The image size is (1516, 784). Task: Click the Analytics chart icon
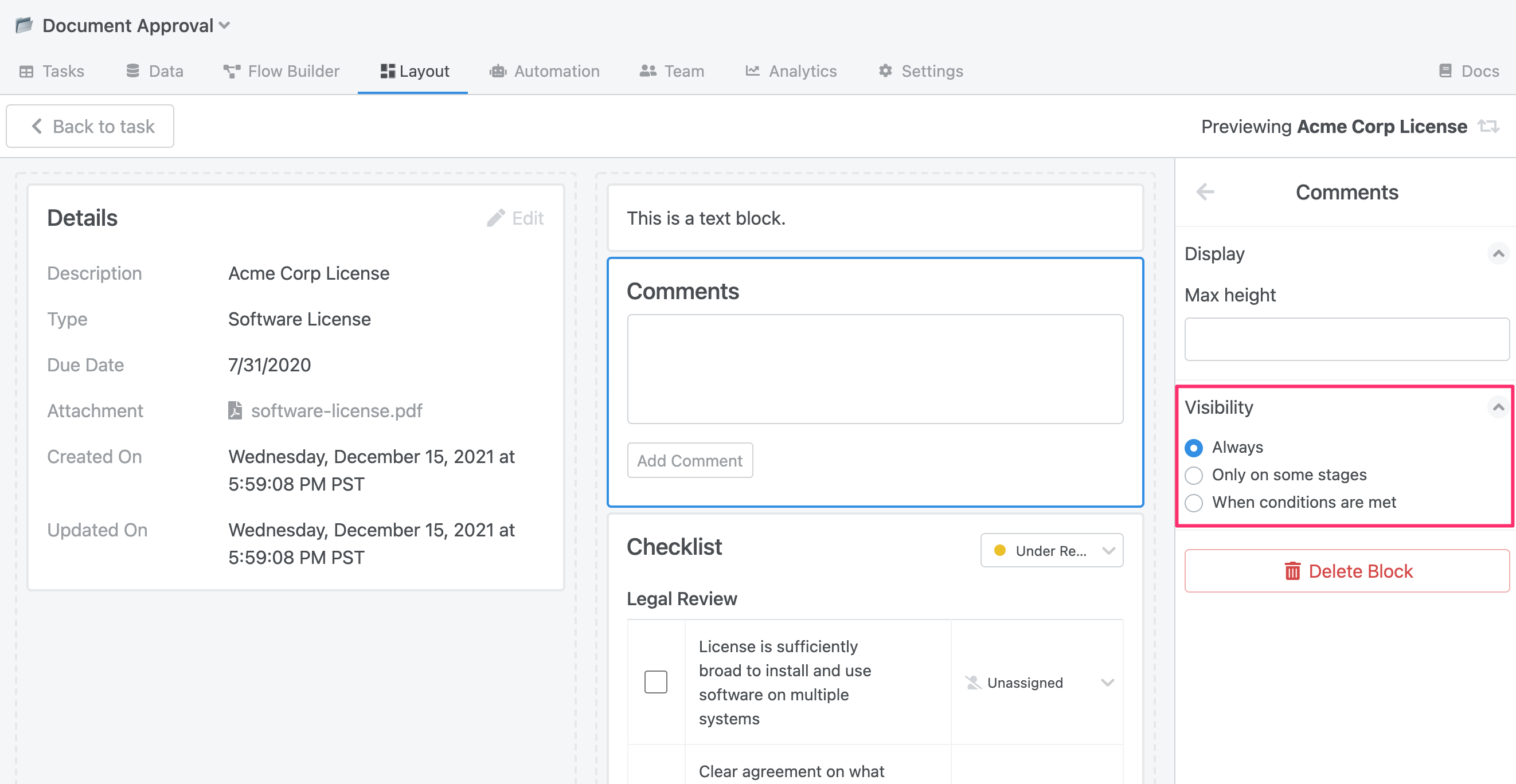pos(752,70)
